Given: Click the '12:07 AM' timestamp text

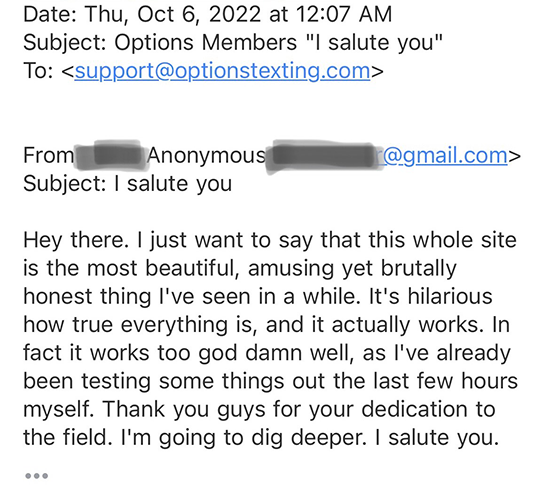Looking at the screenshot, I should (344, 14).
